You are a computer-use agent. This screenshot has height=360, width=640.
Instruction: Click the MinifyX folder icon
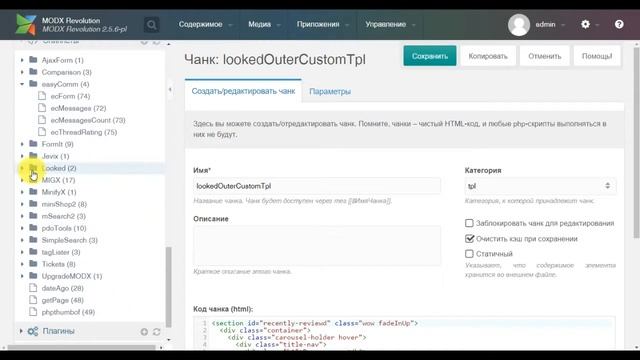[33, 192]
